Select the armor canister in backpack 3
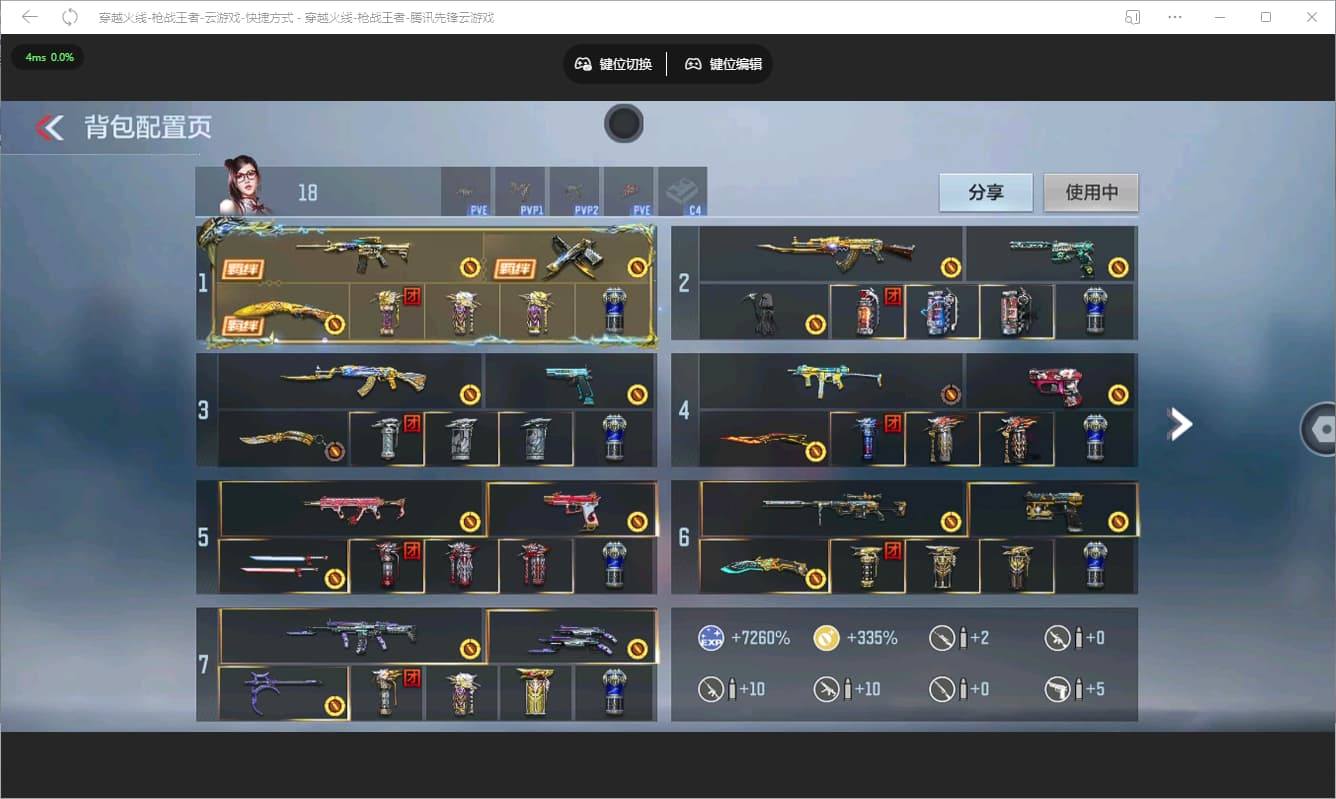Screen dimensions: 1336x799 pos(615,439)
